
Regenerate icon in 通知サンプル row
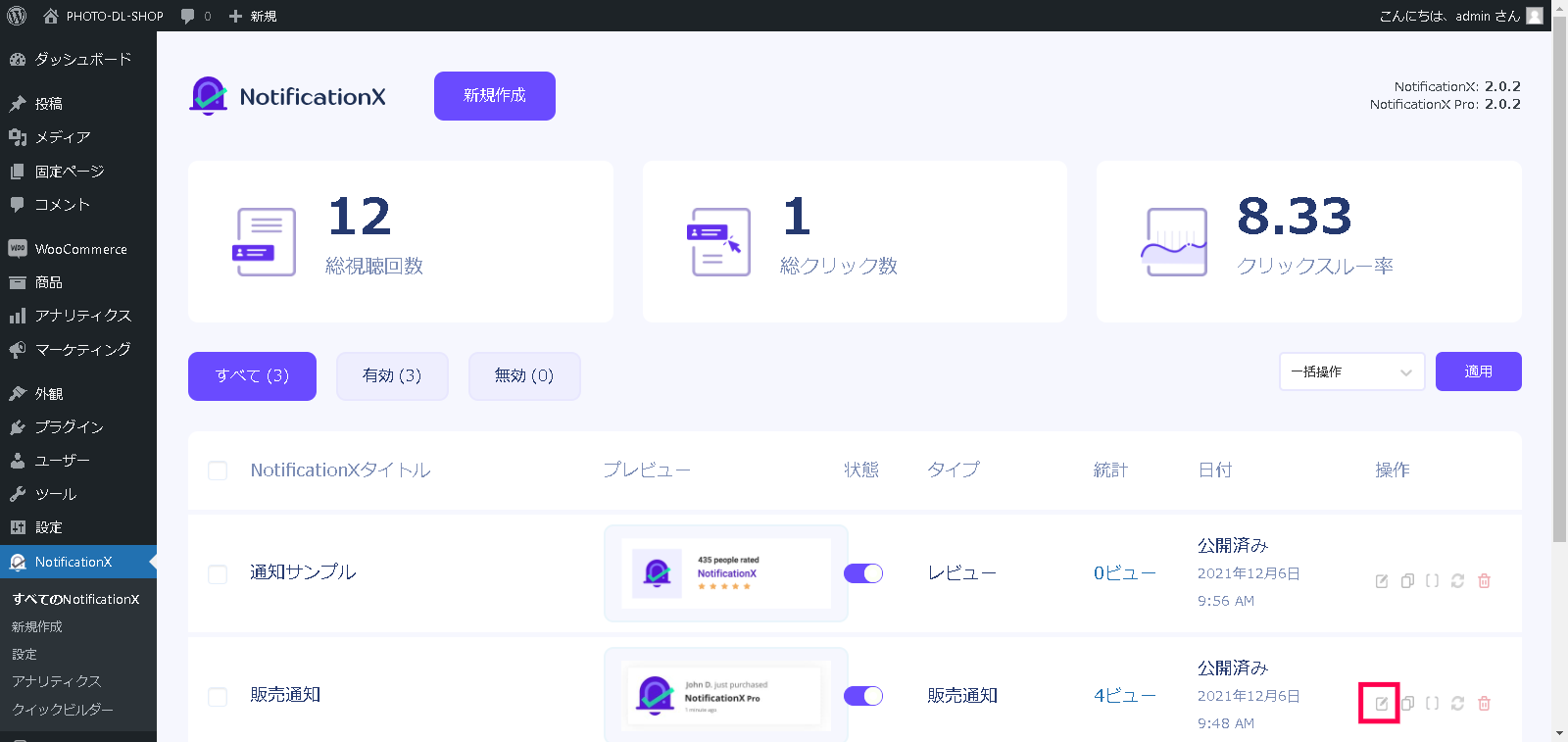(1457, 581)
